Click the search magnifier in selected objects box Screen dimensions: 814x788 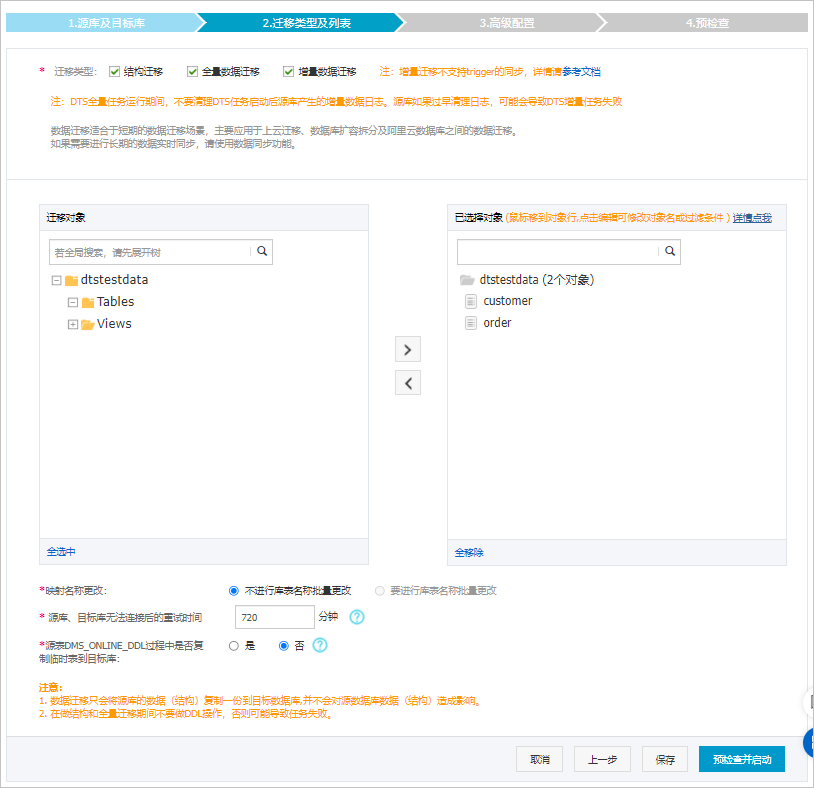coord(670,251)
